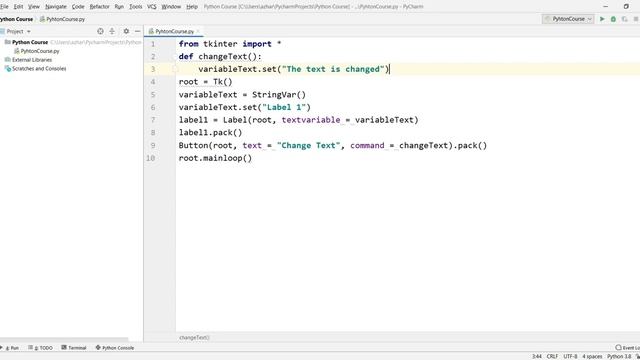Start debugging with the green bug icon
This screenshot has height=360, width=640.
[613, 19]
